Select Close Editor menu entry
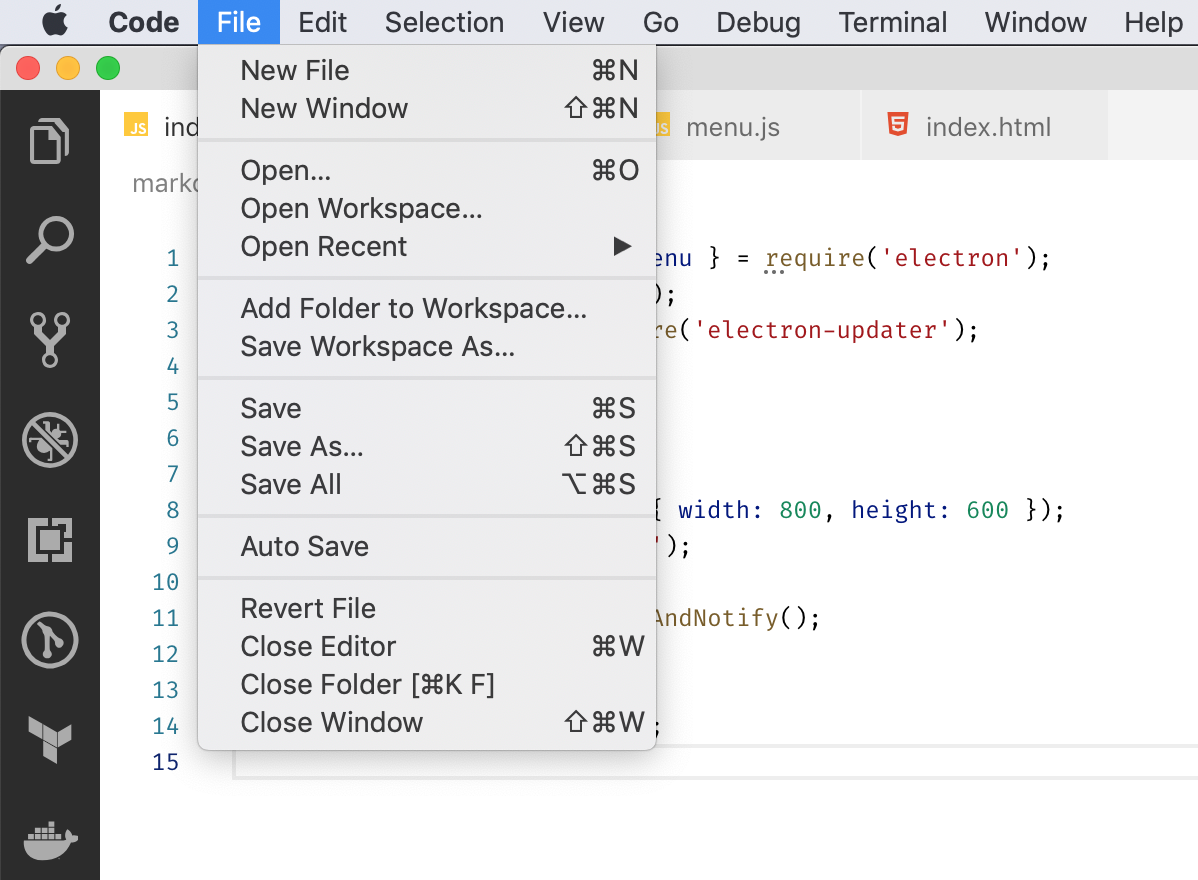 426,647
